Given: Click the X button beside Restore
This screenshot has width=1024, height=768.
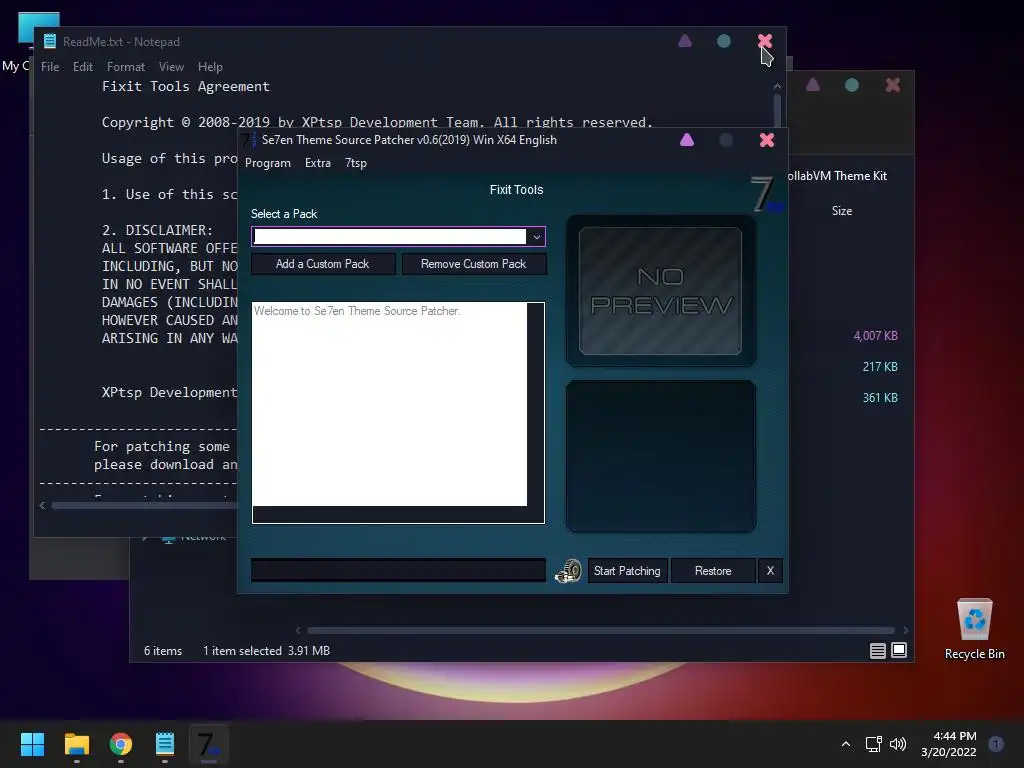Looking at the screenshot, I should (770, 571).
